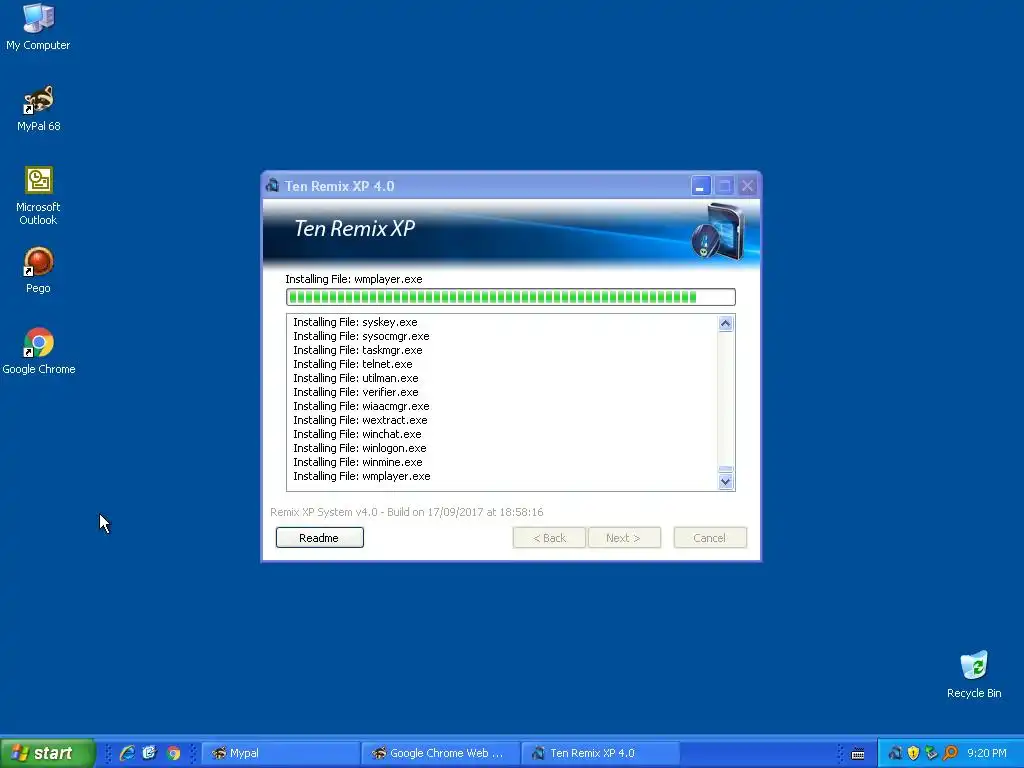
Task: Click the safely remove hardware tray icon
Action: 932,753
